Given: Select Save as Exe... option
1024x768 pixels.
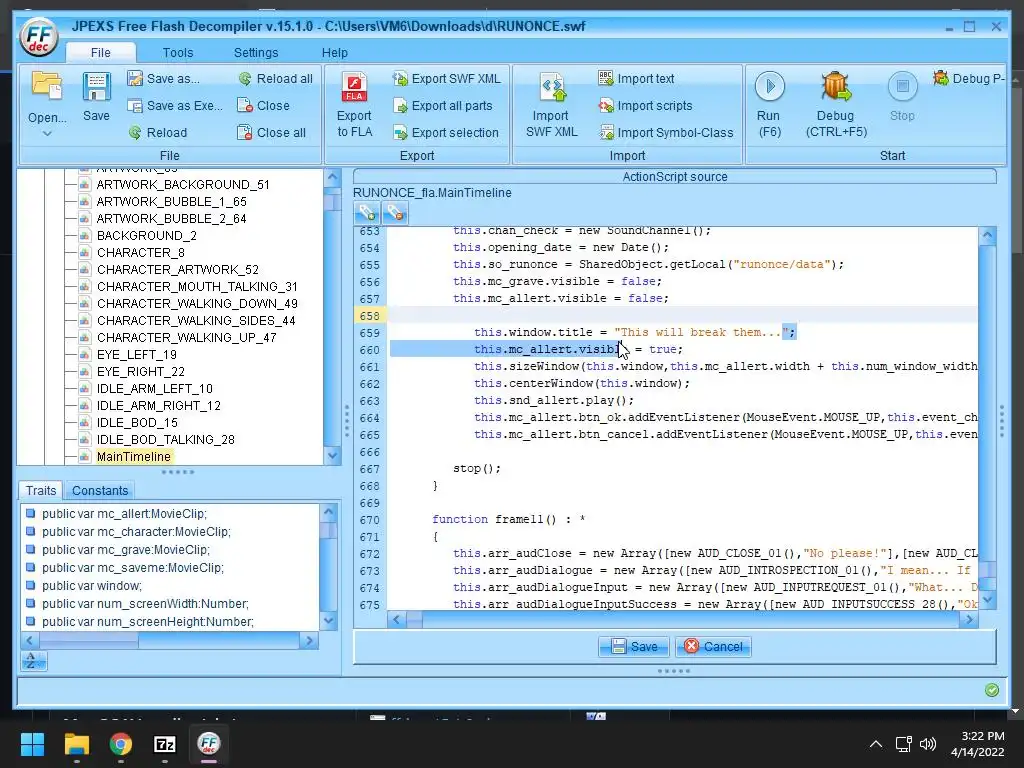Looking at the screenshot, I should (x=174, y=105).
